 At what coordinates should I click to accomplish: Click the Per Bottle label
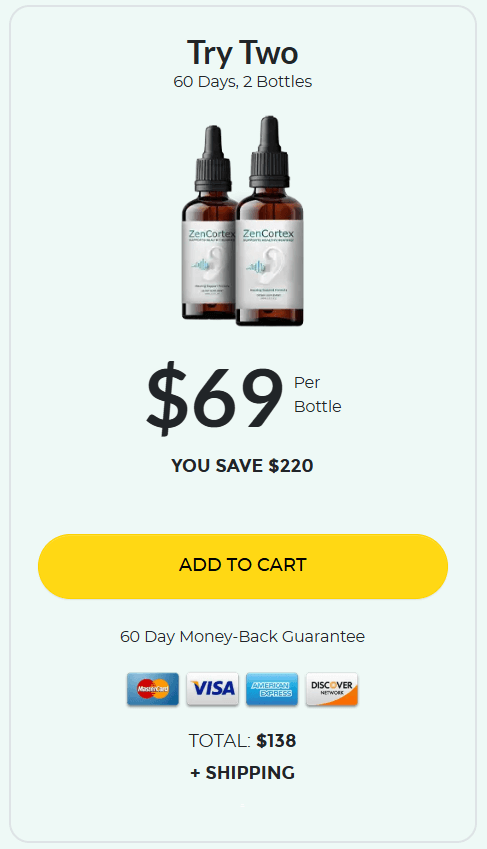point(317,394)
